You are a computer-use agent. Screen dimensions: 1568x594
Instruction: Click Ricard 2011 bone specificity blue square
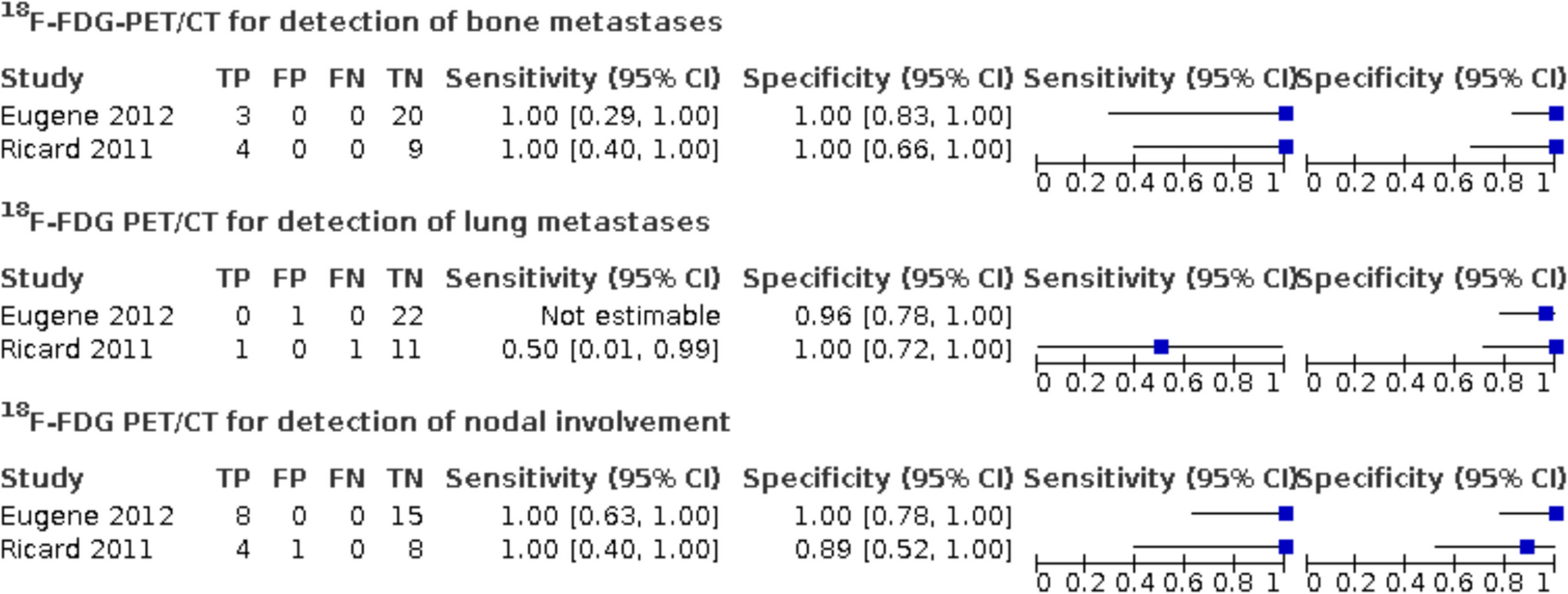1556,147
